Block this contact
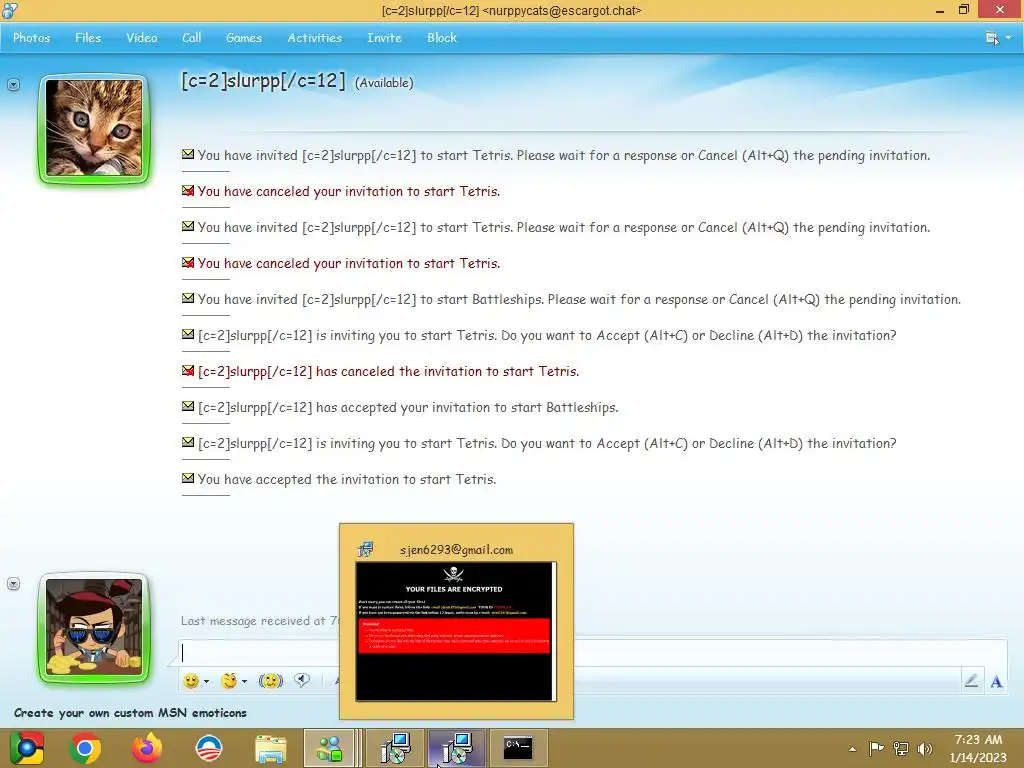This screenshot has height=768, width=1024. click(x=442, y=38)
